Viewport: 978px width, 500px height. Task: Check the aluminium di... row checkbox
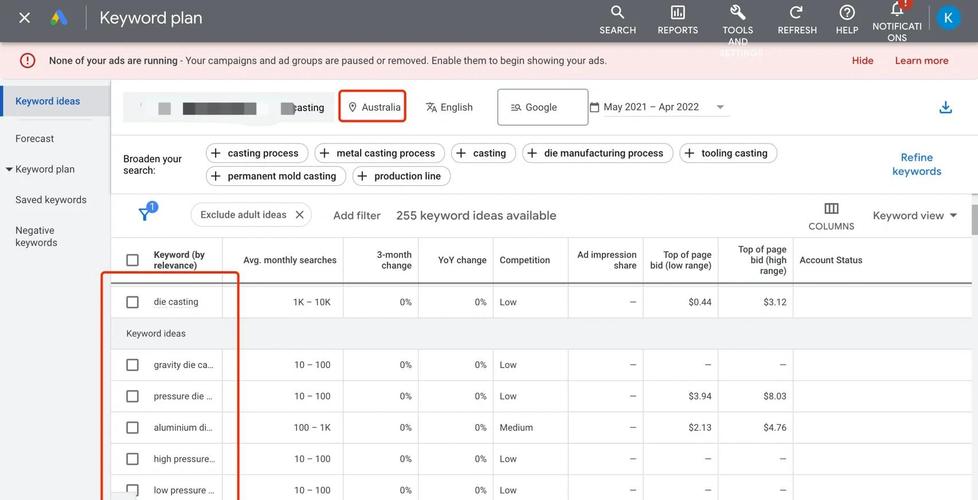tap(132, 428)
